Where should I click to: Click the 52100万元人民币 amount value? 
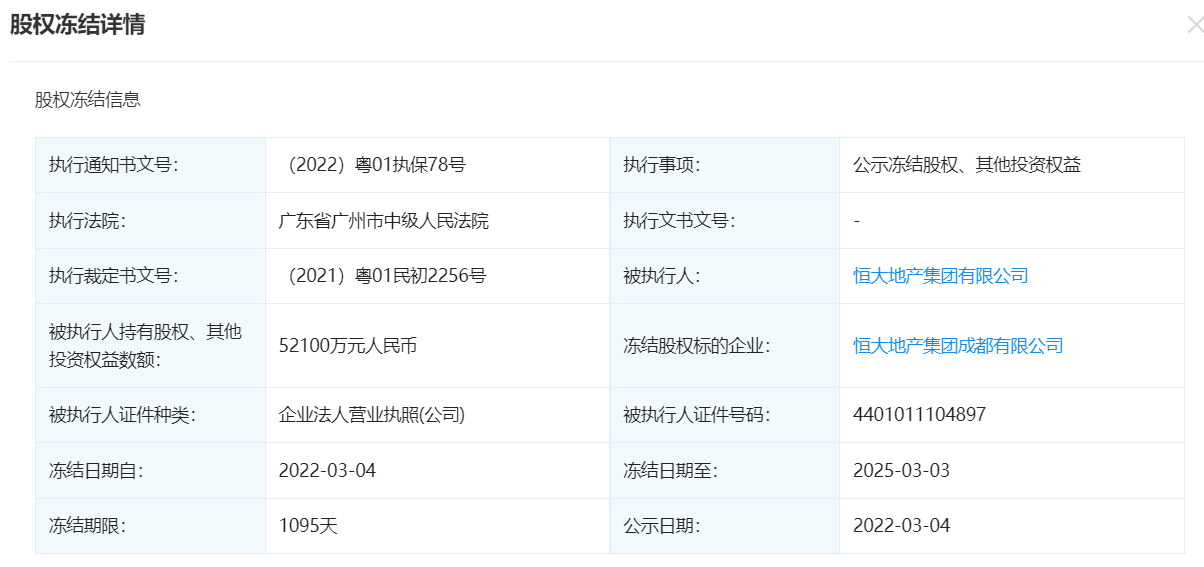click(x=347, y=346)
